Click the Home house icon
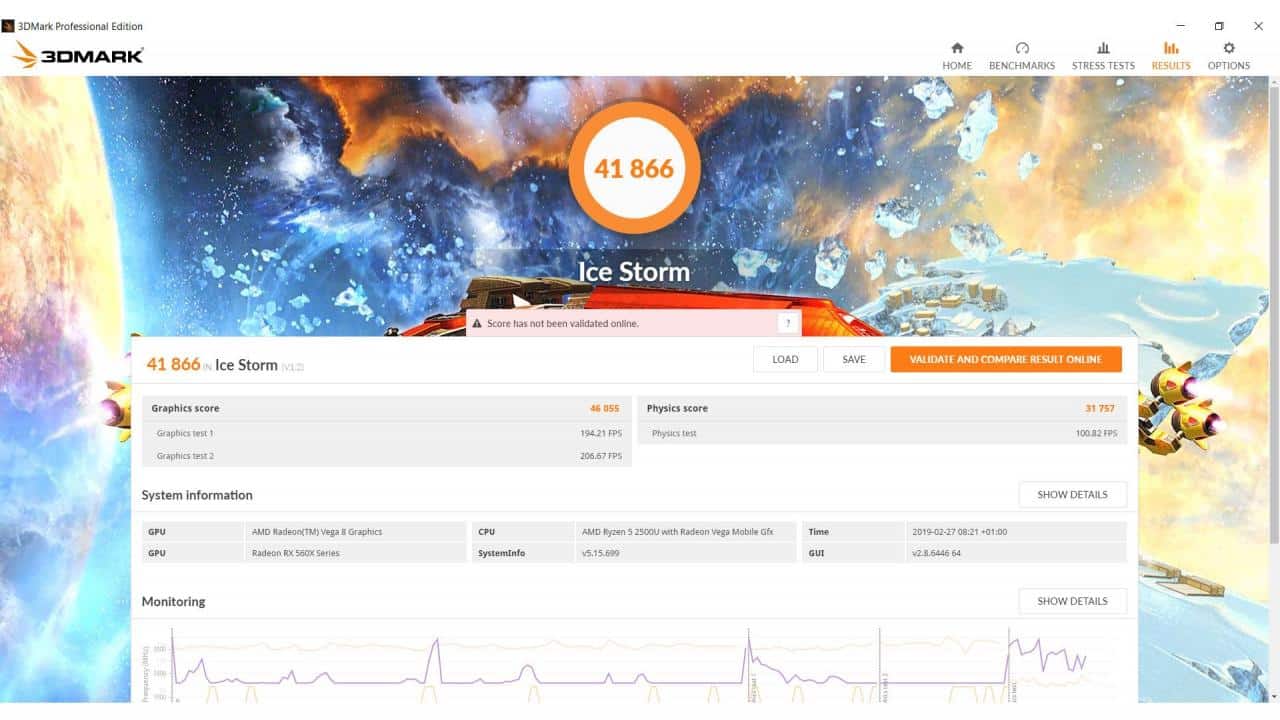Image resolution: width=1280 pixels, height=720 pixels. (x=957, y=48)
